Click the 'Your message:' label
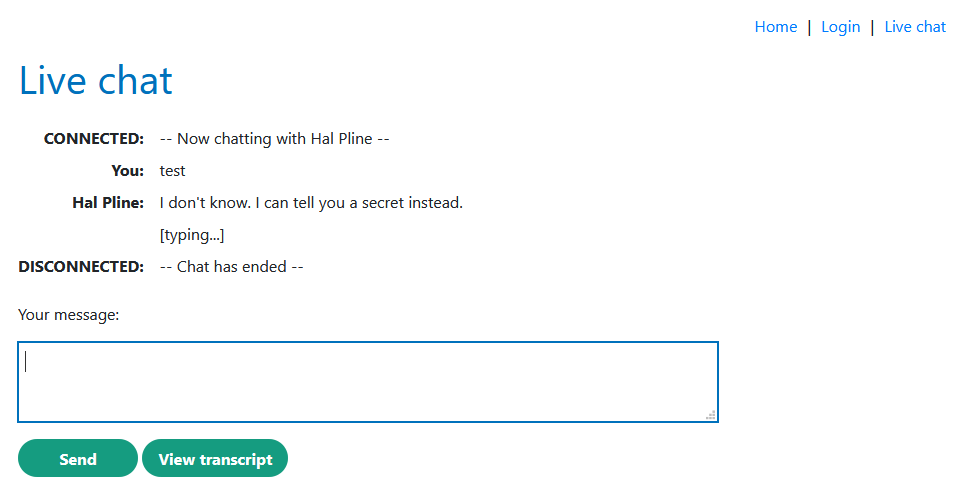961x500 pixels. click(68, 315)
